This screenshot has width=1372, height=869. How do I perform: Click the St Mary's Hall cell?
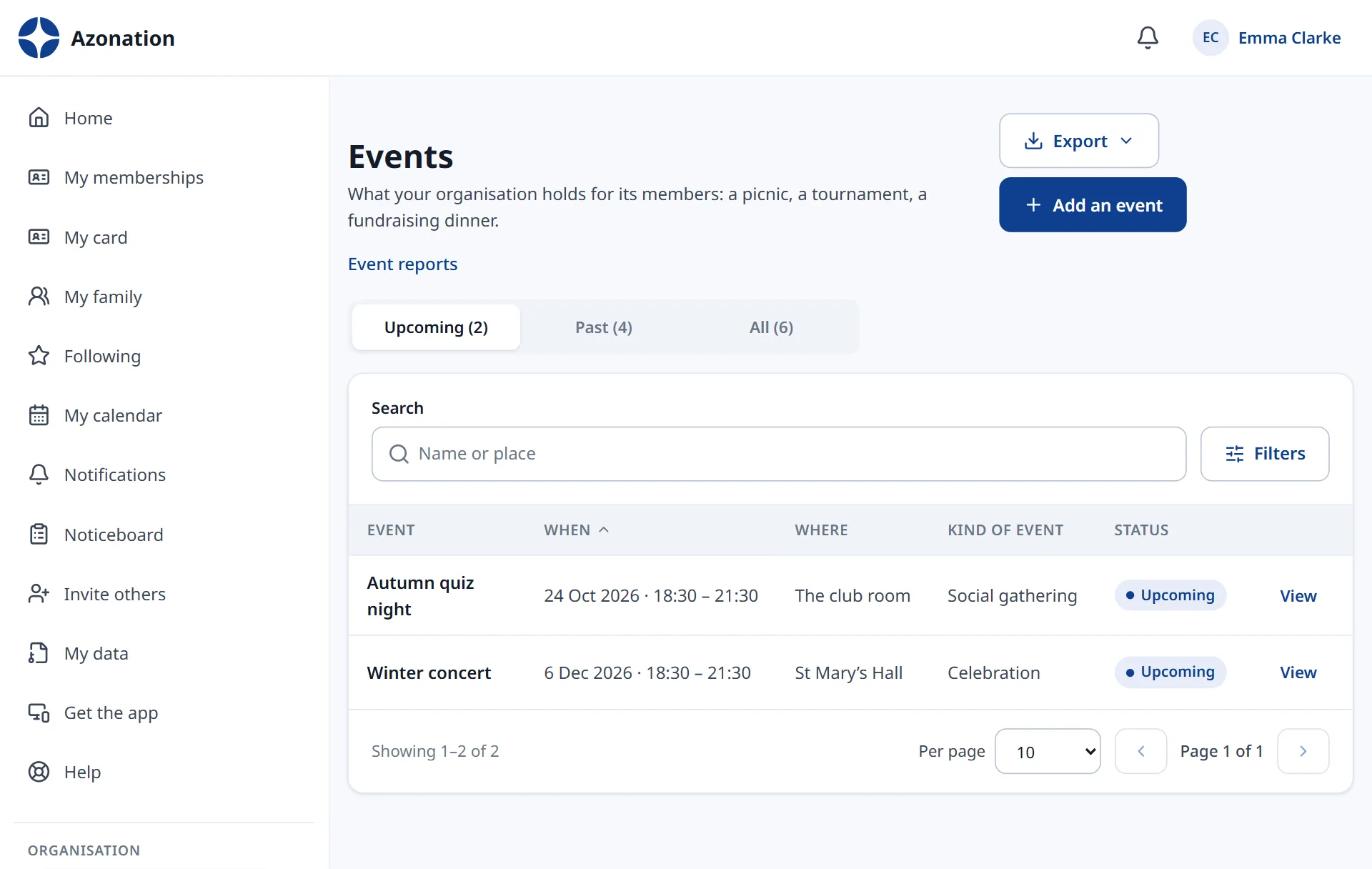click(849, 672)
